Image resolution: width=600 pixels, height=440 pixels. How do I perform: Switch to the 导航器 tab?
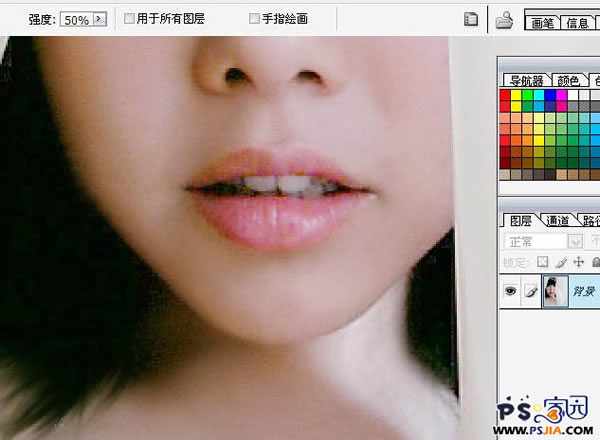[x=527, y=80]
